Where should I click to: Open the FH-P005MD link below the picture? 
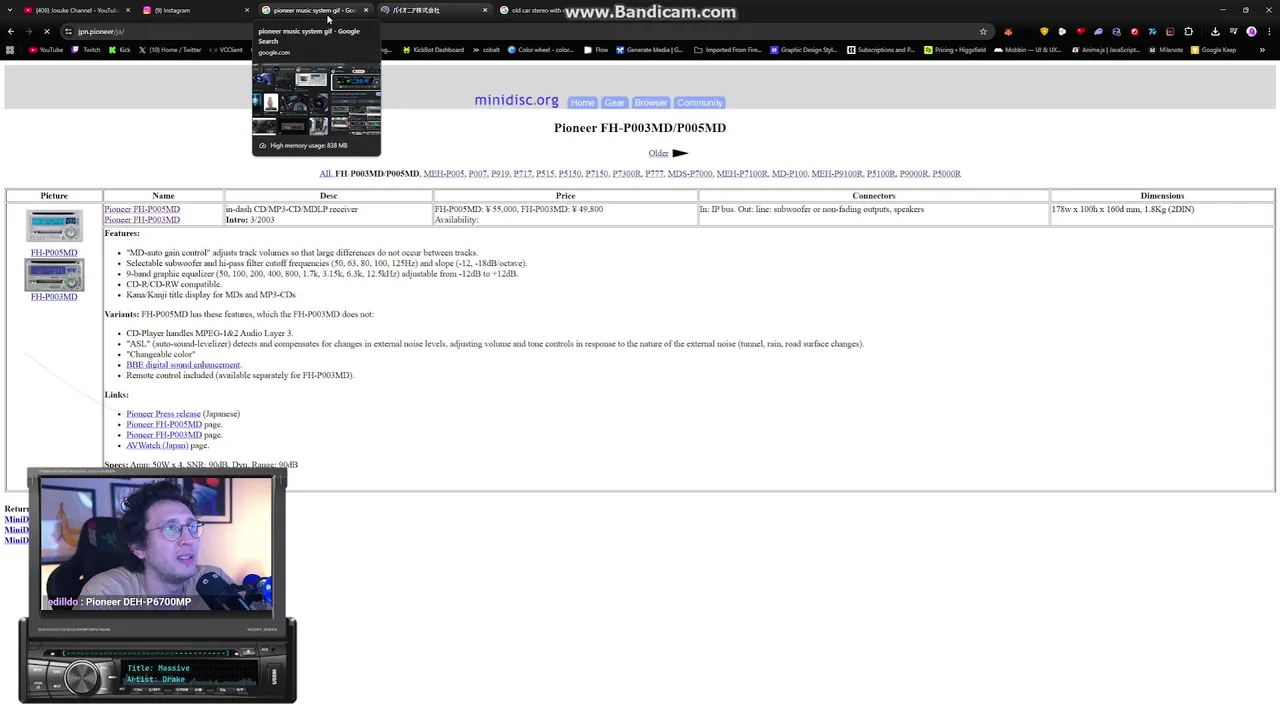(x=54, y=253)
